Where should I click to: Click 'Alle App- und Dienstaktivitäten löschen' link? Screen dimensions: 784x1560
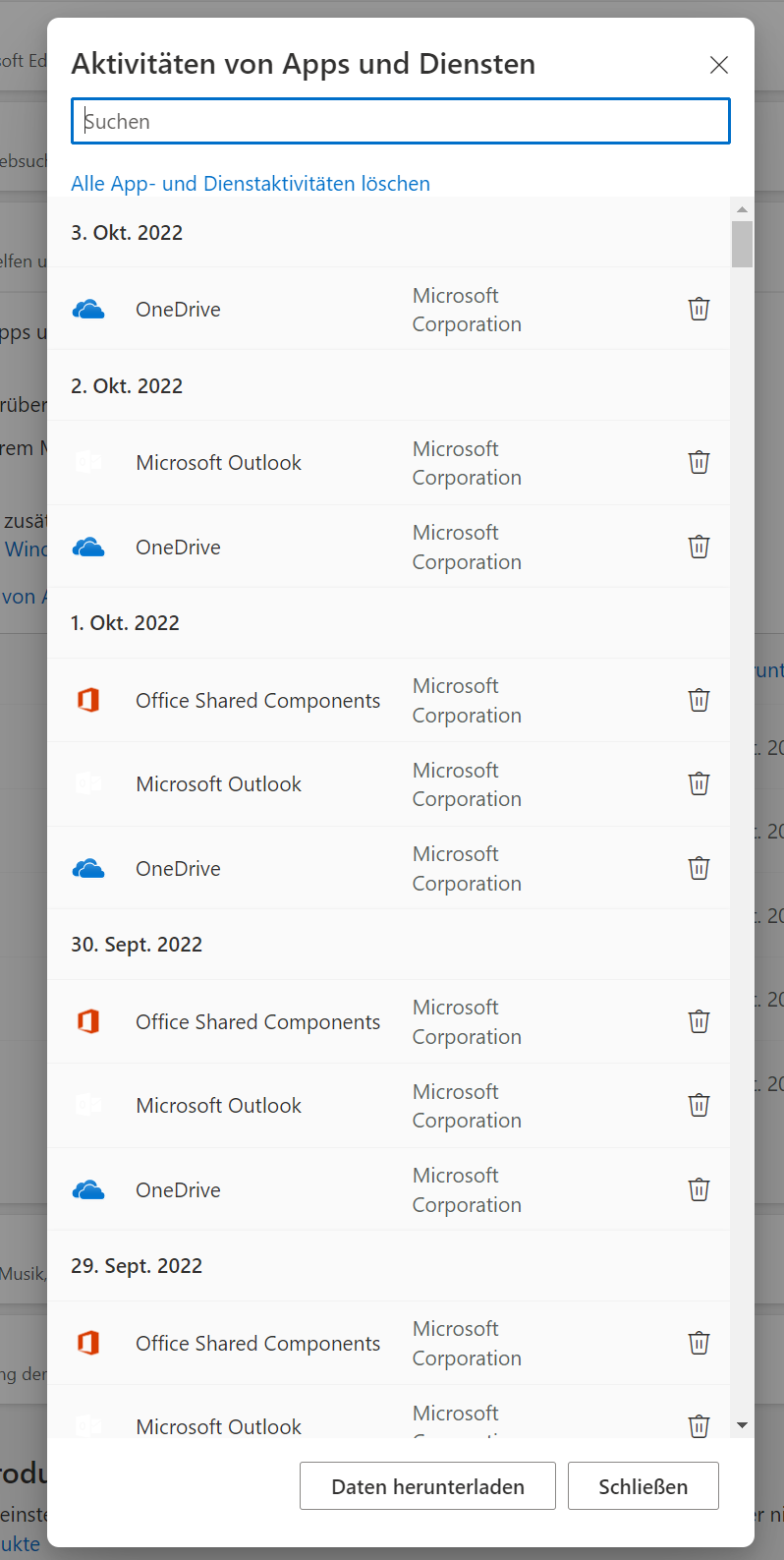(251, 184)
